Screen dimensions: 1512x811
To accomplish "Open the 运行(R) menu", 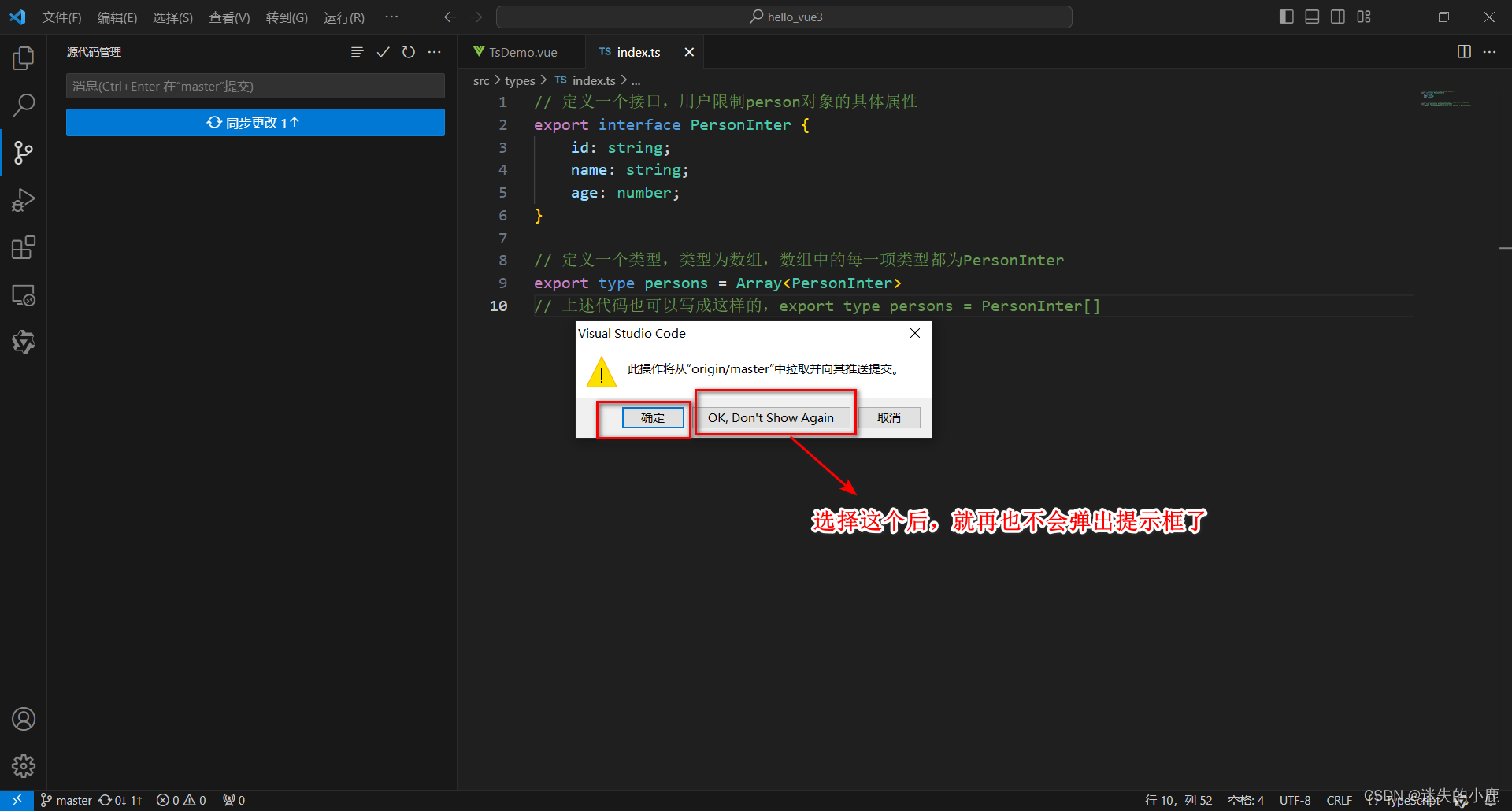I will pyautogui.click(x=344, y=17).
